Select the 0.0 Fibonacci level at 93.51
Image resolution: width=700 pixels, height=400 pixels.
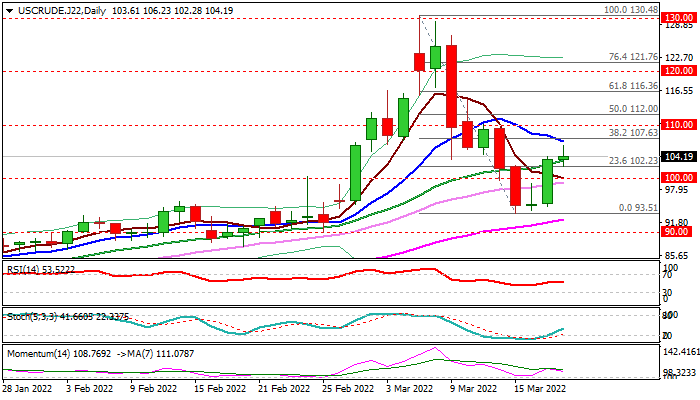pos(638,207)
